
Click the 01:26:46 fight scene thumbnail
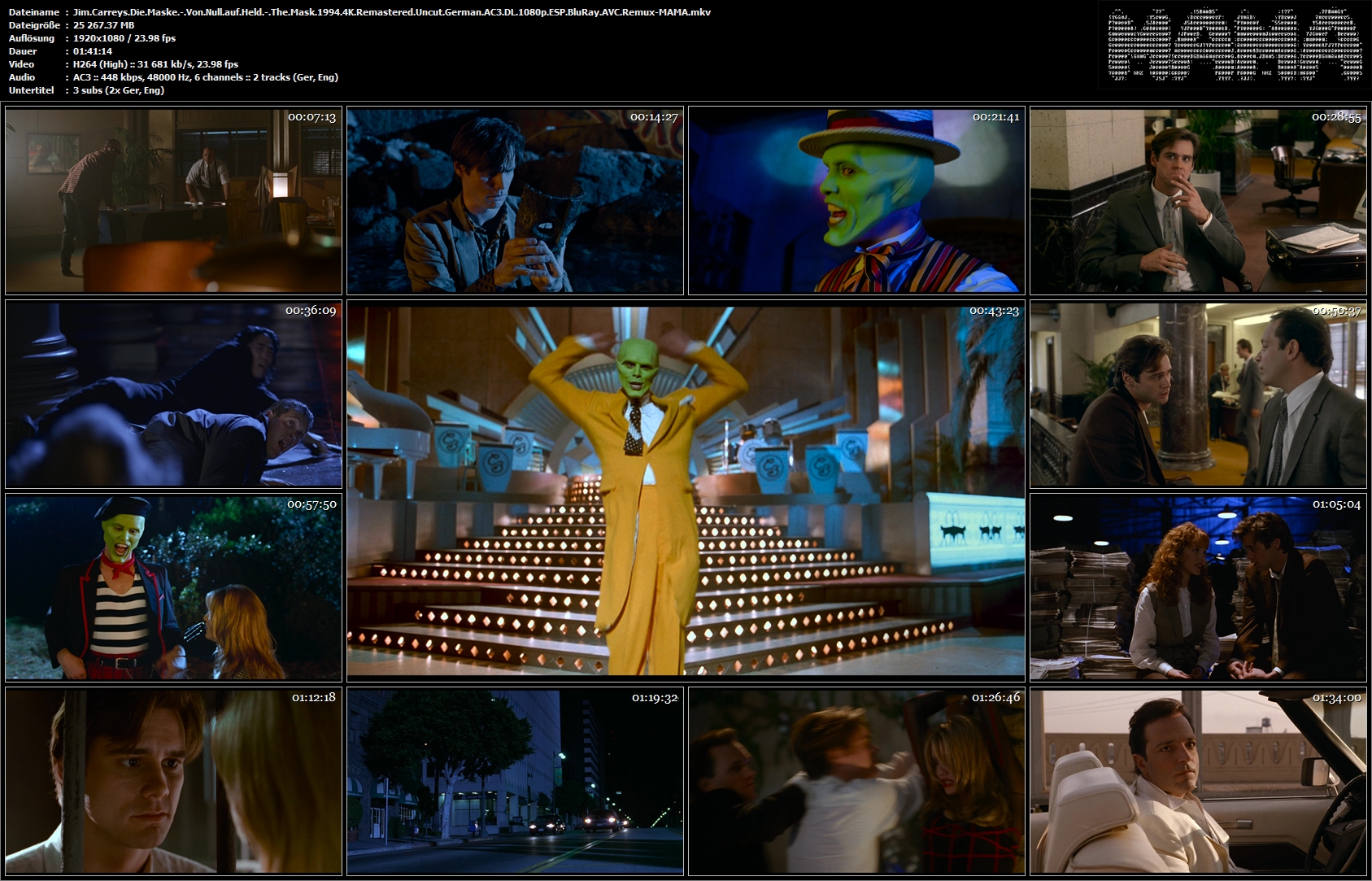coord(856,782)
